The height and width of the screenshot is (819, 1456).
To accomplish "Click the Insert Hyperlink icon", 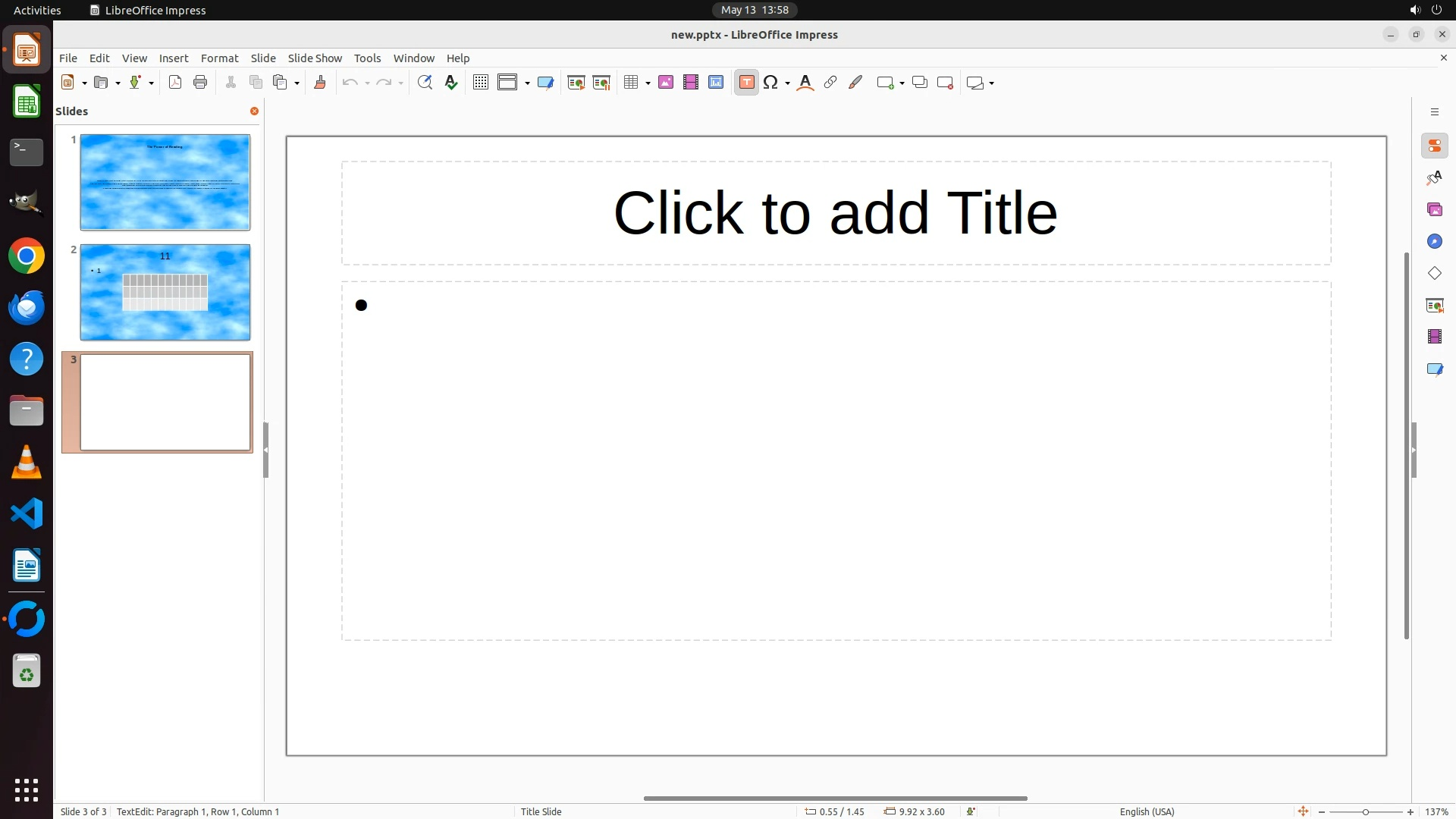I will click(x=830, y=83).
